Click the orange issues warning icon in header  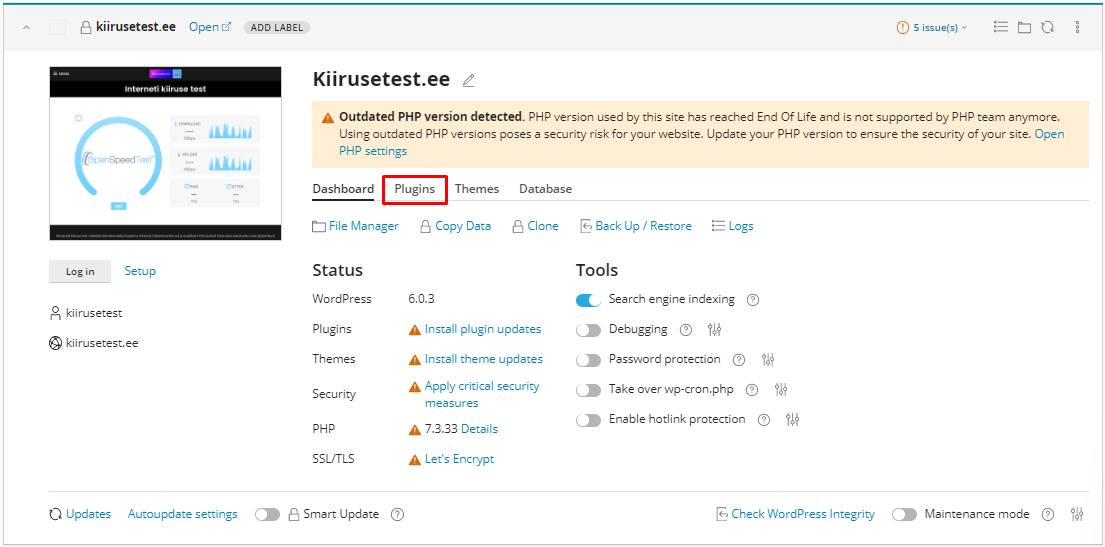[903, 27]
